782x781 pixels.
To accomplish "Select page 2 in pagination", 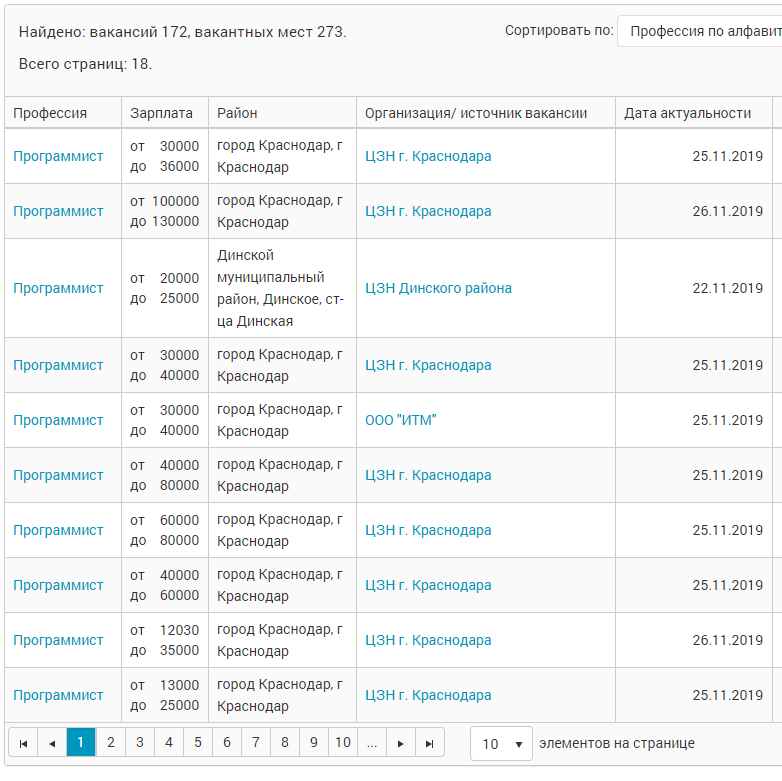I will 111,743.
